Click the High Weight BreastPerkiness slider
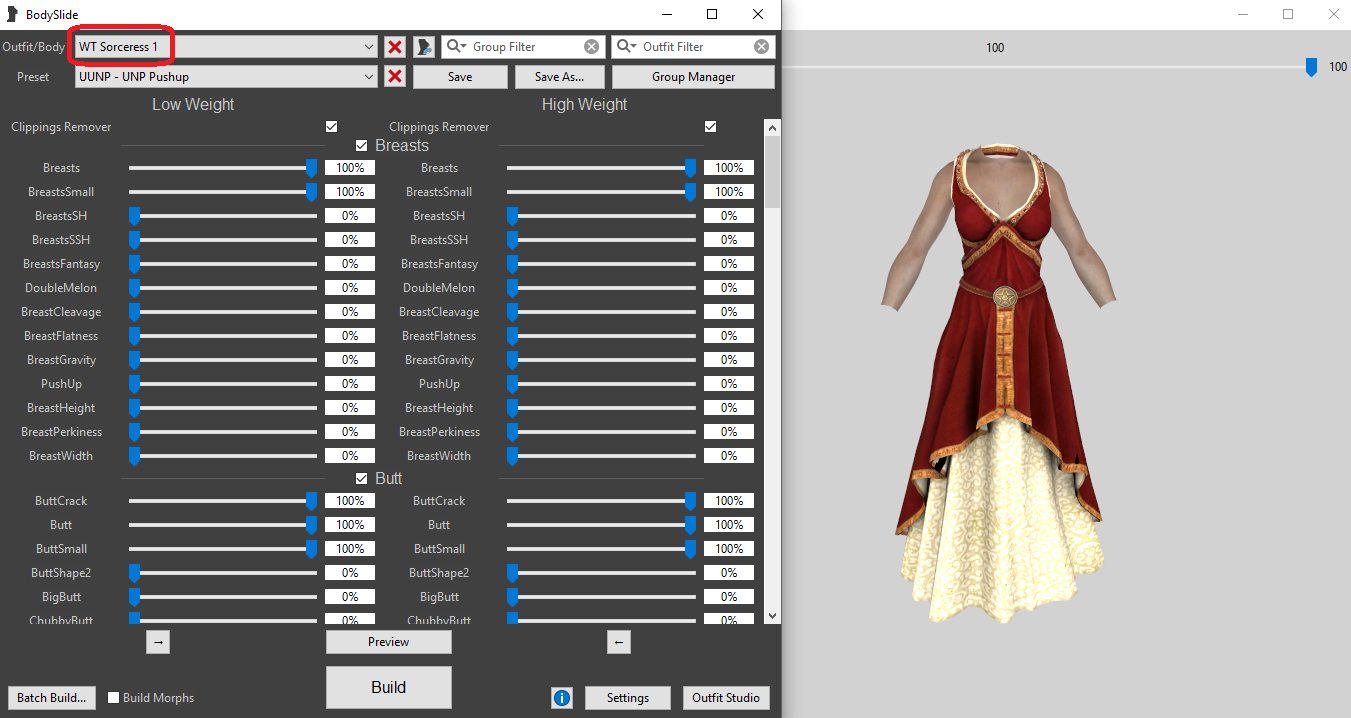The image size is (1351, 718). tap(601, 432)
